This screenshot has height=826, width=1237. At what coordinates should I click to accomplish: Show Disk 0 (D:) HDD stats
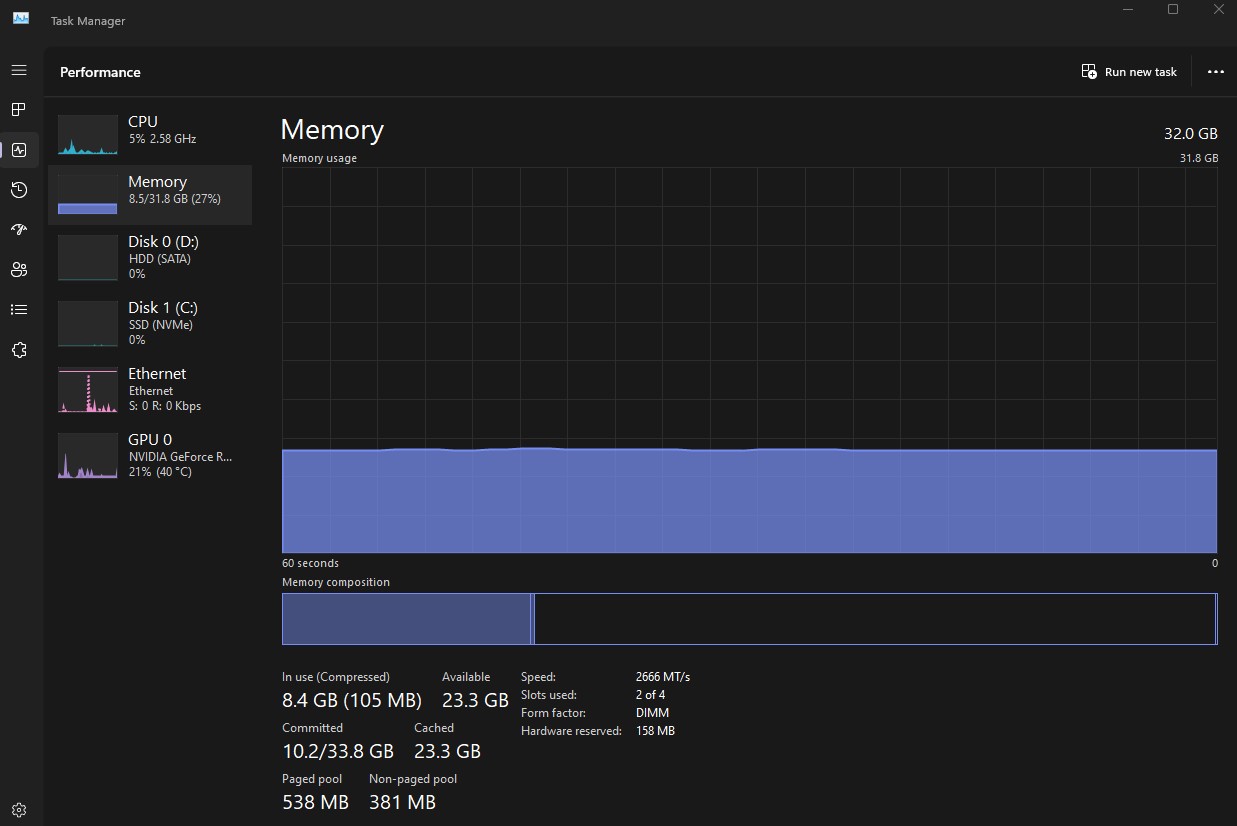point(150,257)
